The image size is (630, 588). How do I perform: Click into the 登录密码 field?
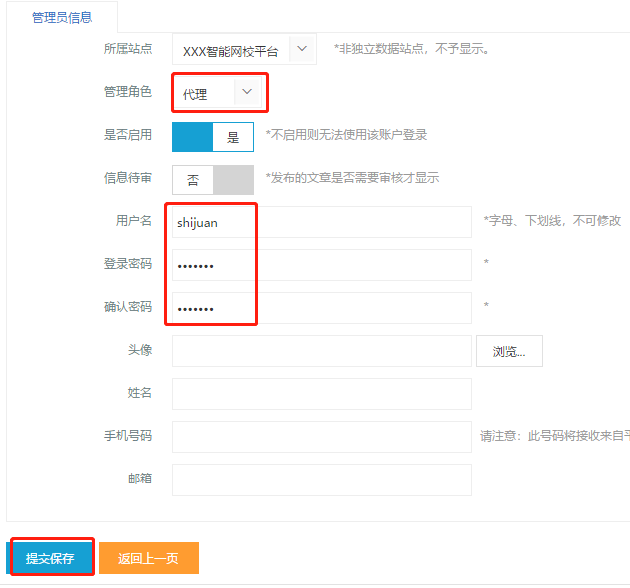click(x=320, y=265)
